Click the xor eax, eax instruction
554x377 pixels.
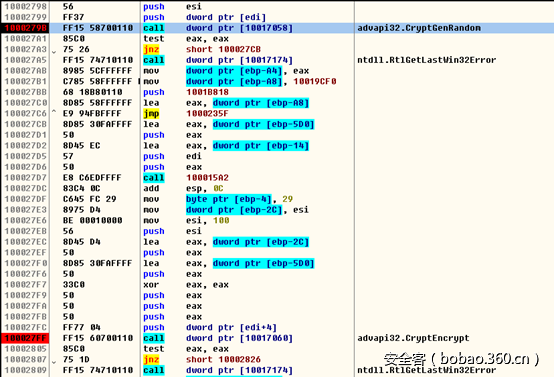pos(186,285)
